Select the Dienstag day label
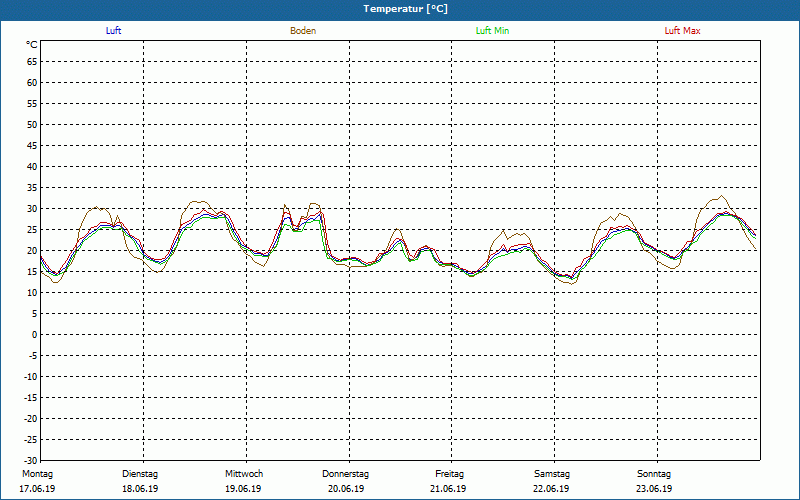800x500 pixels. click(x=140, y=474)
